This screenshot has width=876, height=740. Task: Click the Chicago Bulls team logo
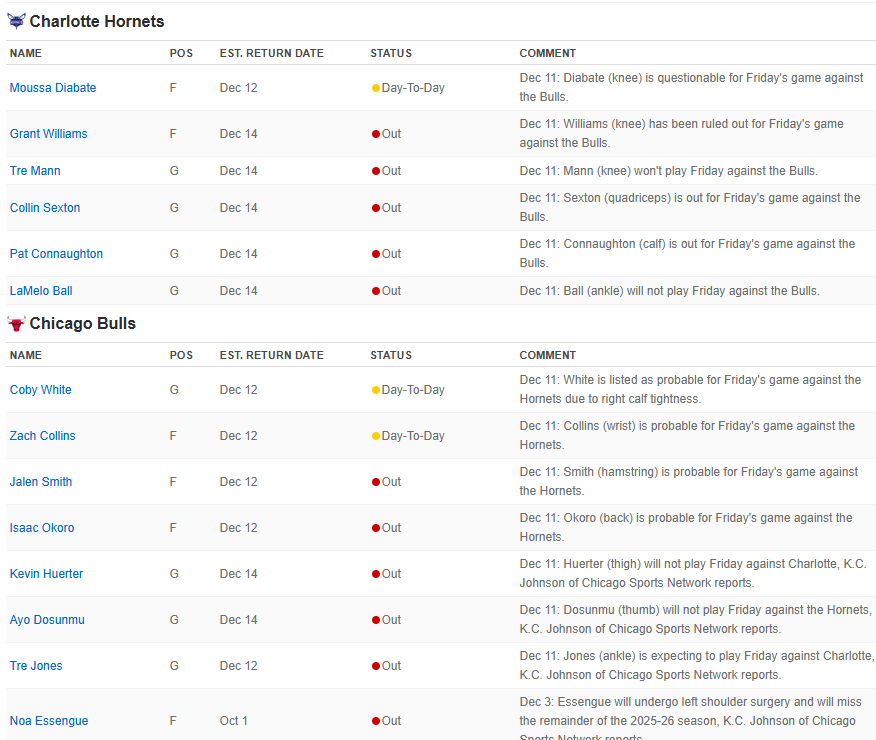click(x=16, y=323)
